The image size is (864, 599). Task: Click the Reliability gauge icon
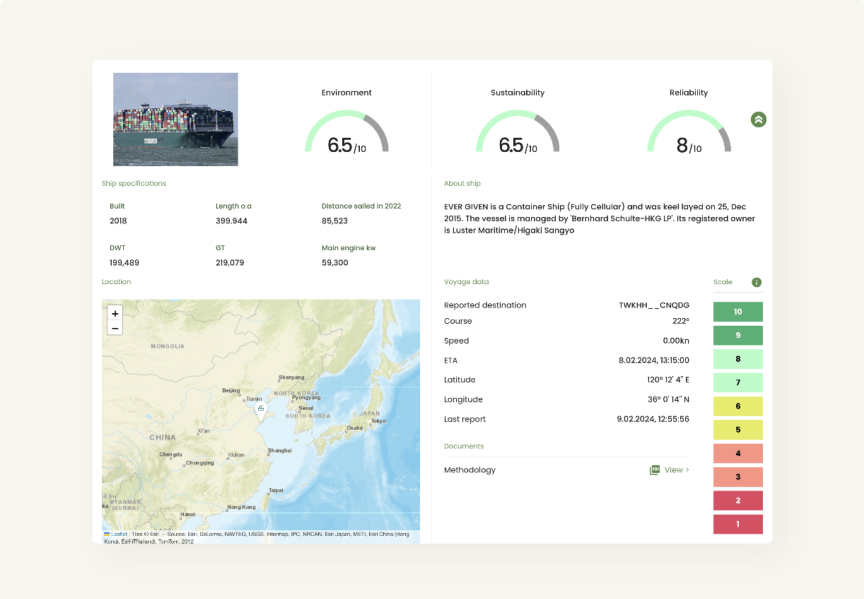(689, 135)
